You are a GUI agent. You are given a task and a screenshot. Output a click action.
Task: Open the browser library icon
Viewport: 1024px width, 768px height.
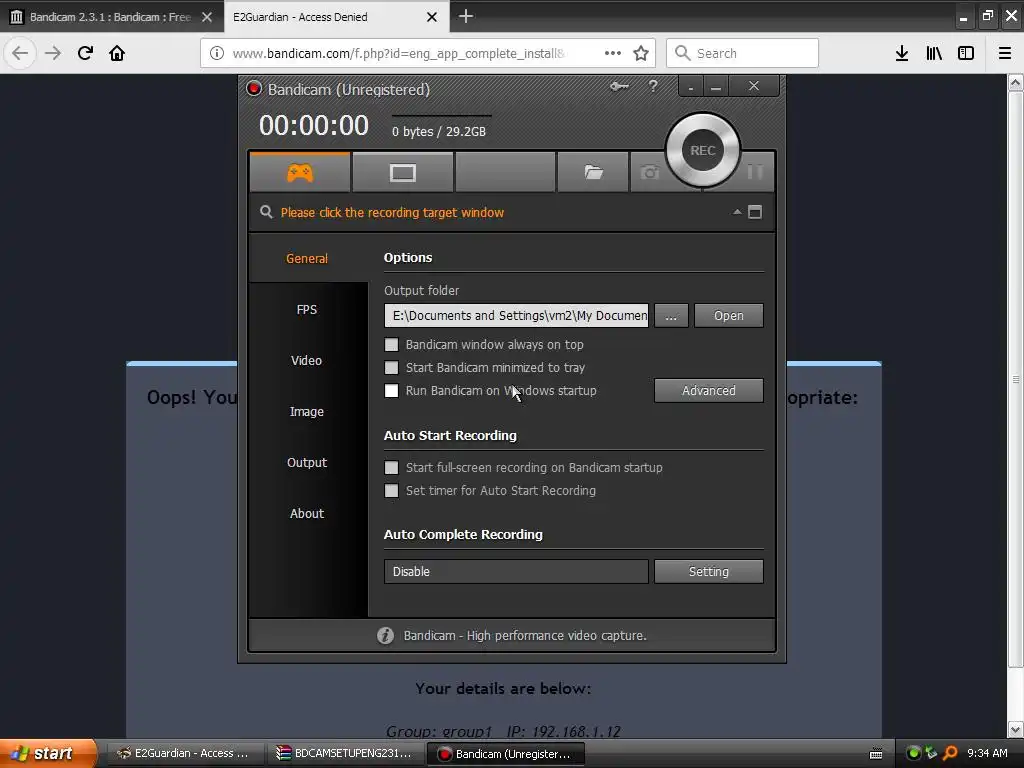click(x=934, y=53)
